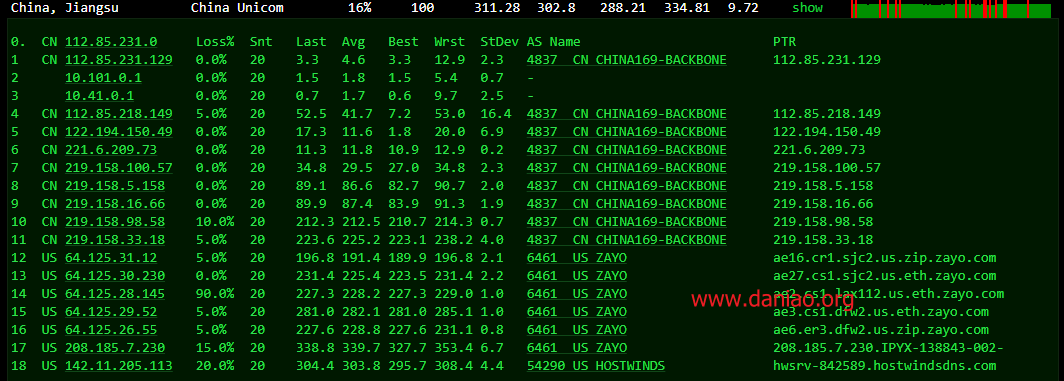Open IP link 219.158.100.57
The height and width of the screenshot is (381, 1064).
tap(119, 168)
